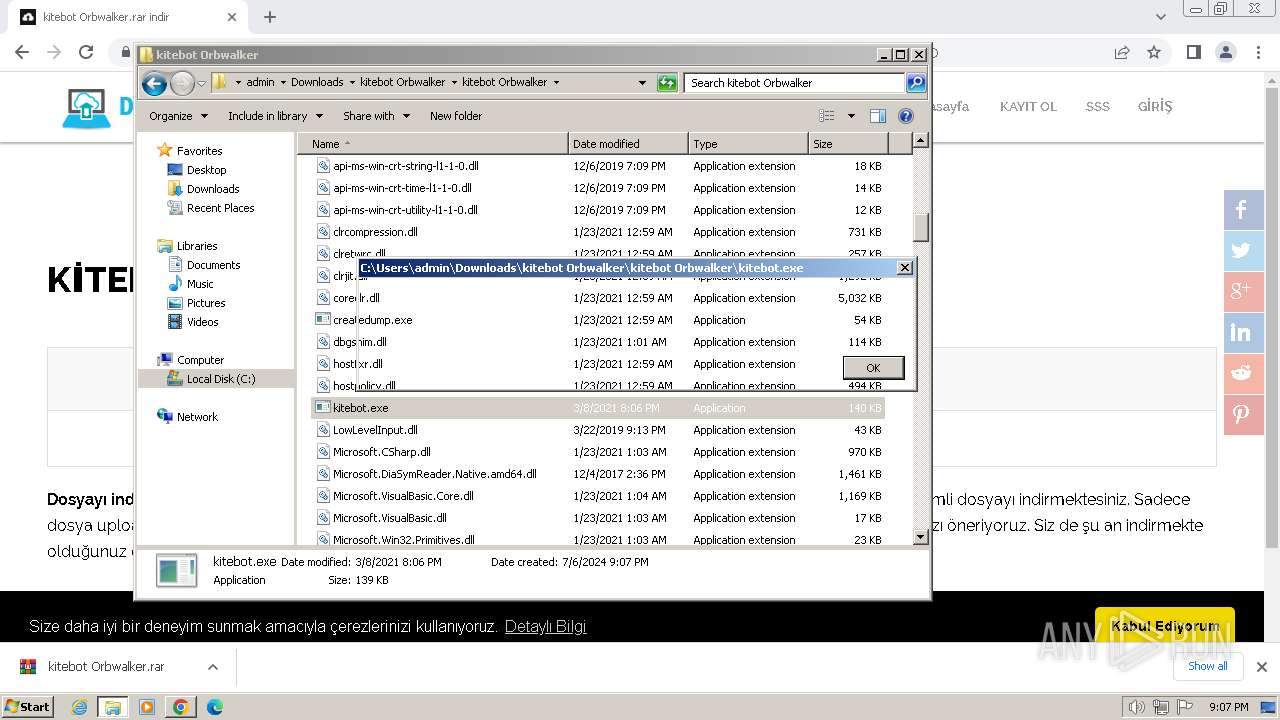Toggle the preview pane icon
Viewport: 1280px width, 720px height.
(x=878, y=116)
